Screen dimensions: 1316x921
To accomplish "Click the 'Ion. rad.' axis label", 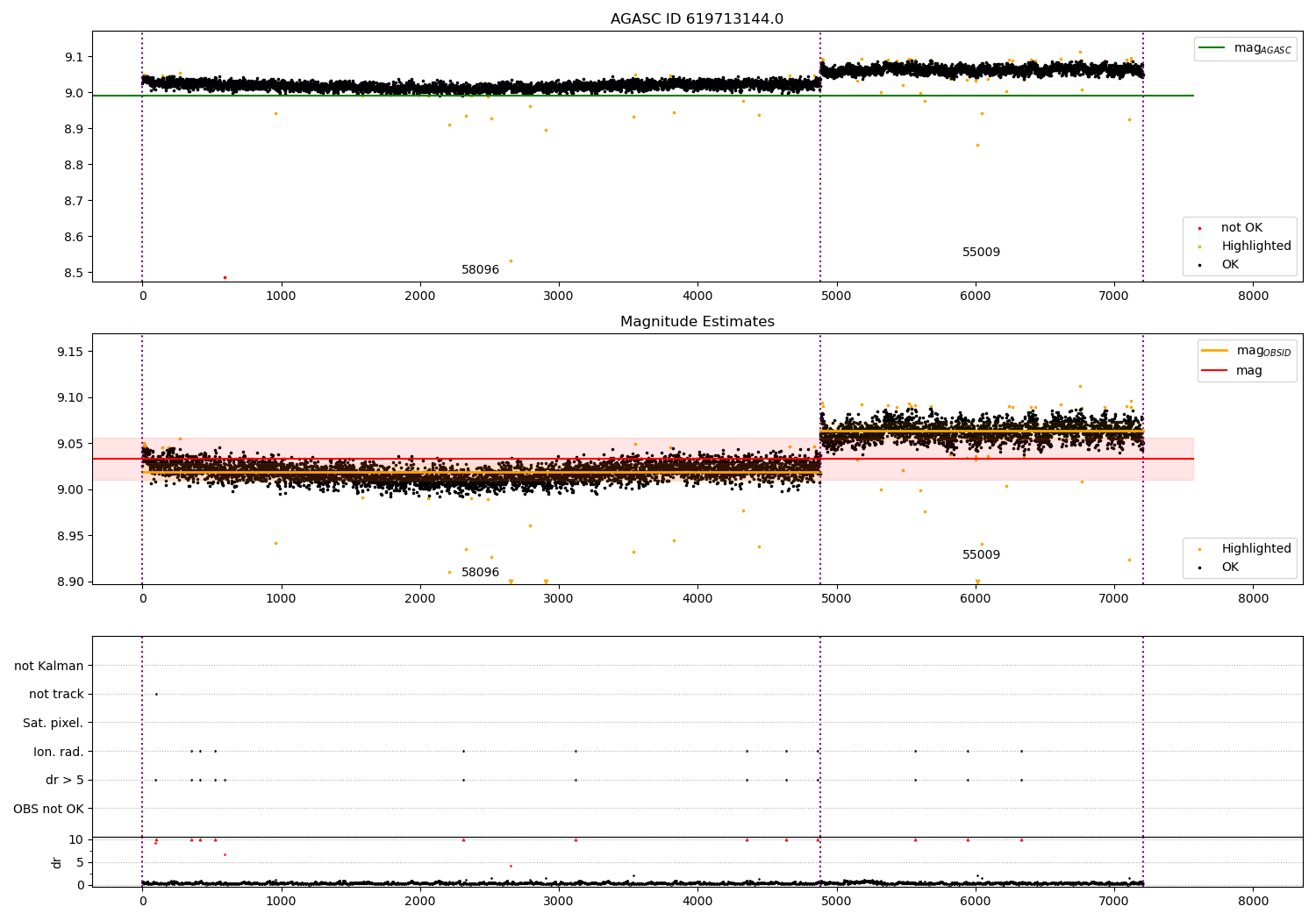I will tap(59, 752).
